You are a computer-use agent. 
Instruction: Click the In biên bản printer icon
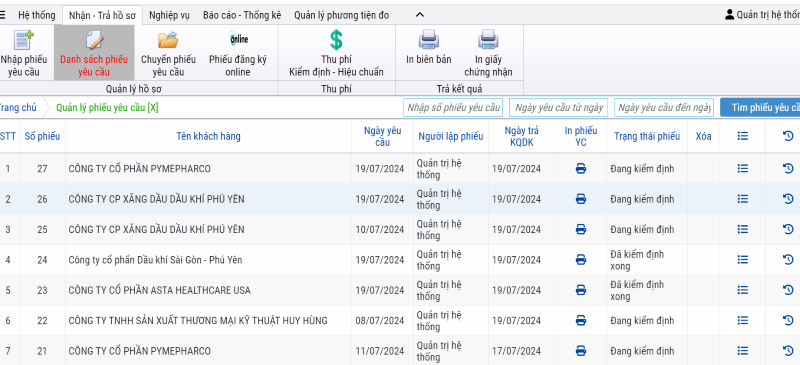(429, 40)
